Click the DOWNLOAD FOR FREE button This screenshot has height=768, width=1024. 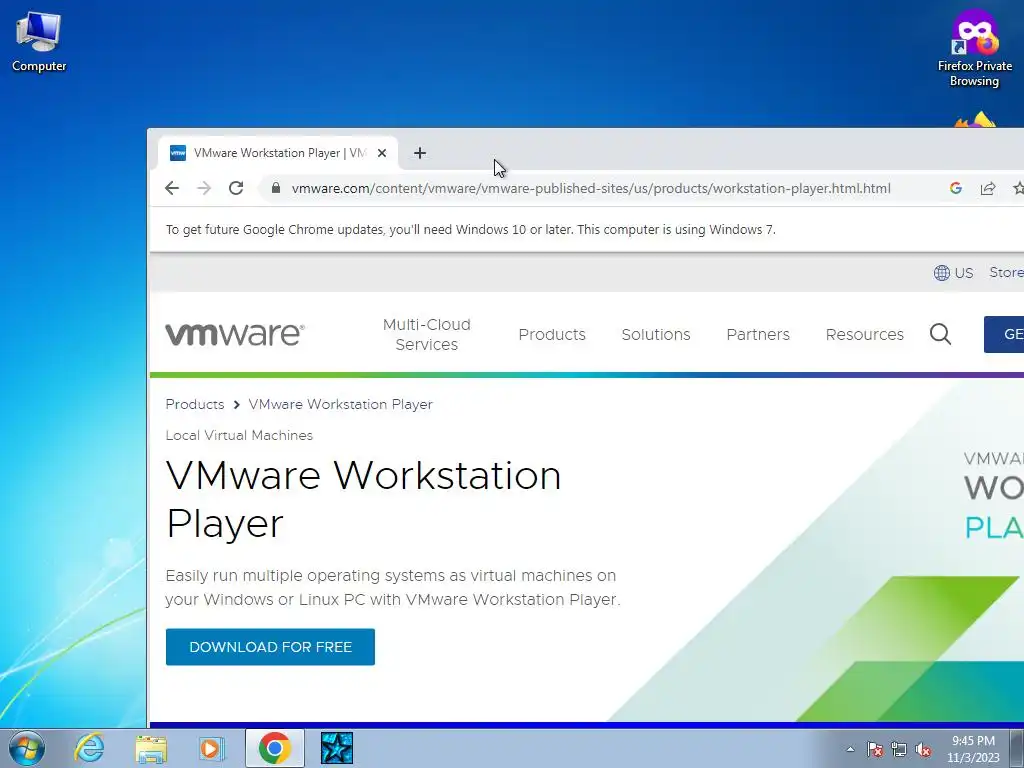[x=270, y=647]
